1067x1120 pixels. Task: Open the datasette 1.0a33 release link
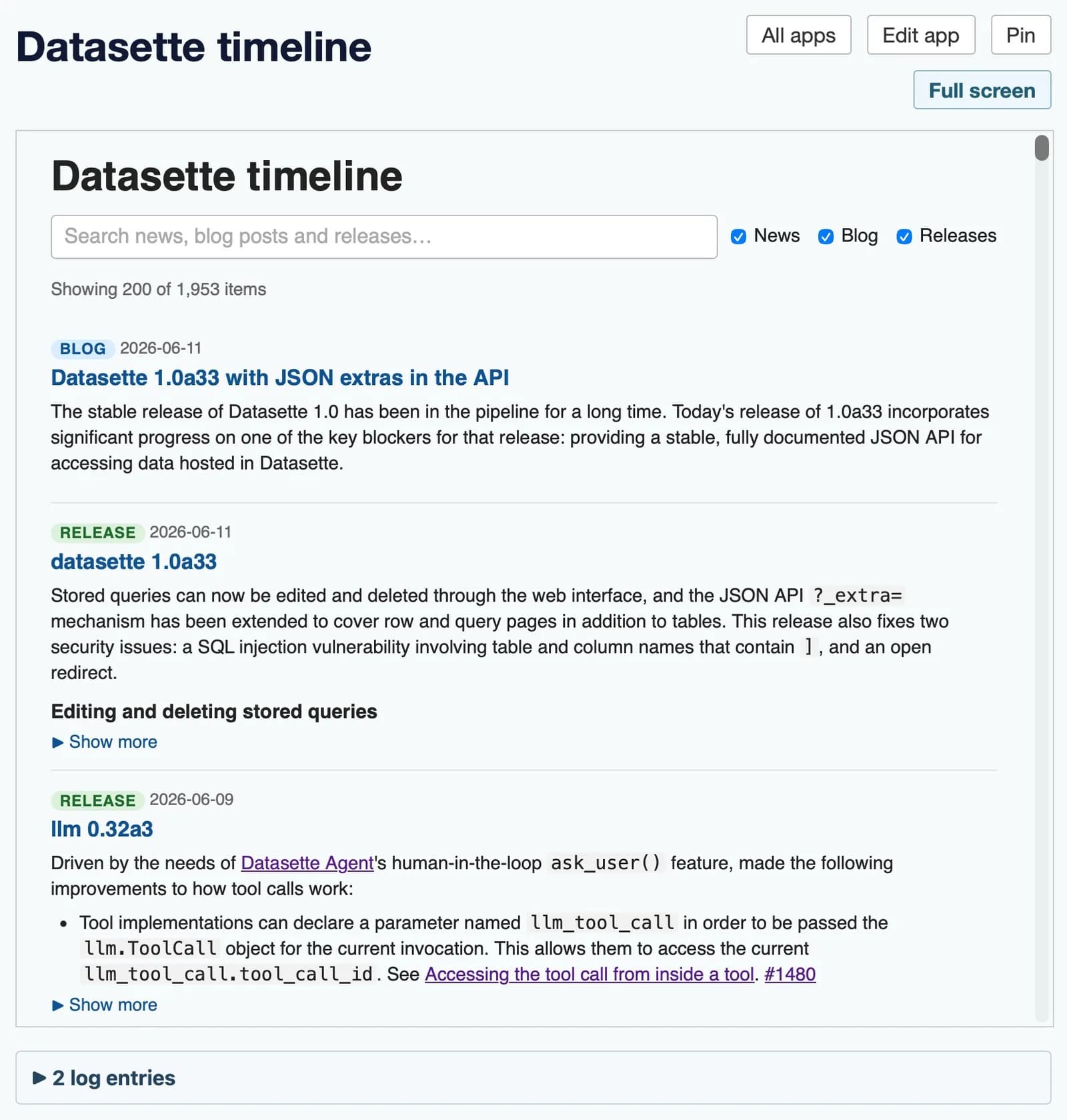tap(133, 562)
